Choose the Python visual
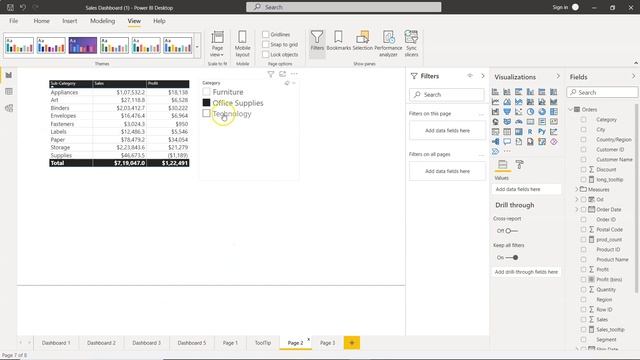The height and width of the screenshot is (360, 640). (542, 131)
